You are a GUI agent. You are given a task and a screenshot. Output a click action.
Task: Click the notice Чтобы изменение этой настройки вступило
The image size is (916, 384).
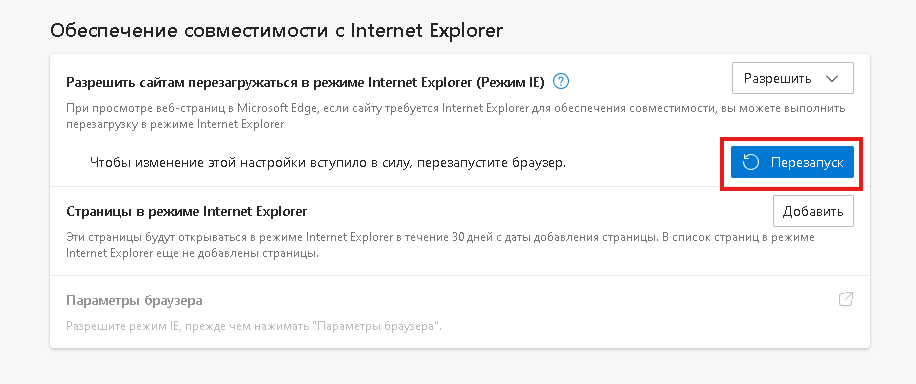[x=328, y=162]
